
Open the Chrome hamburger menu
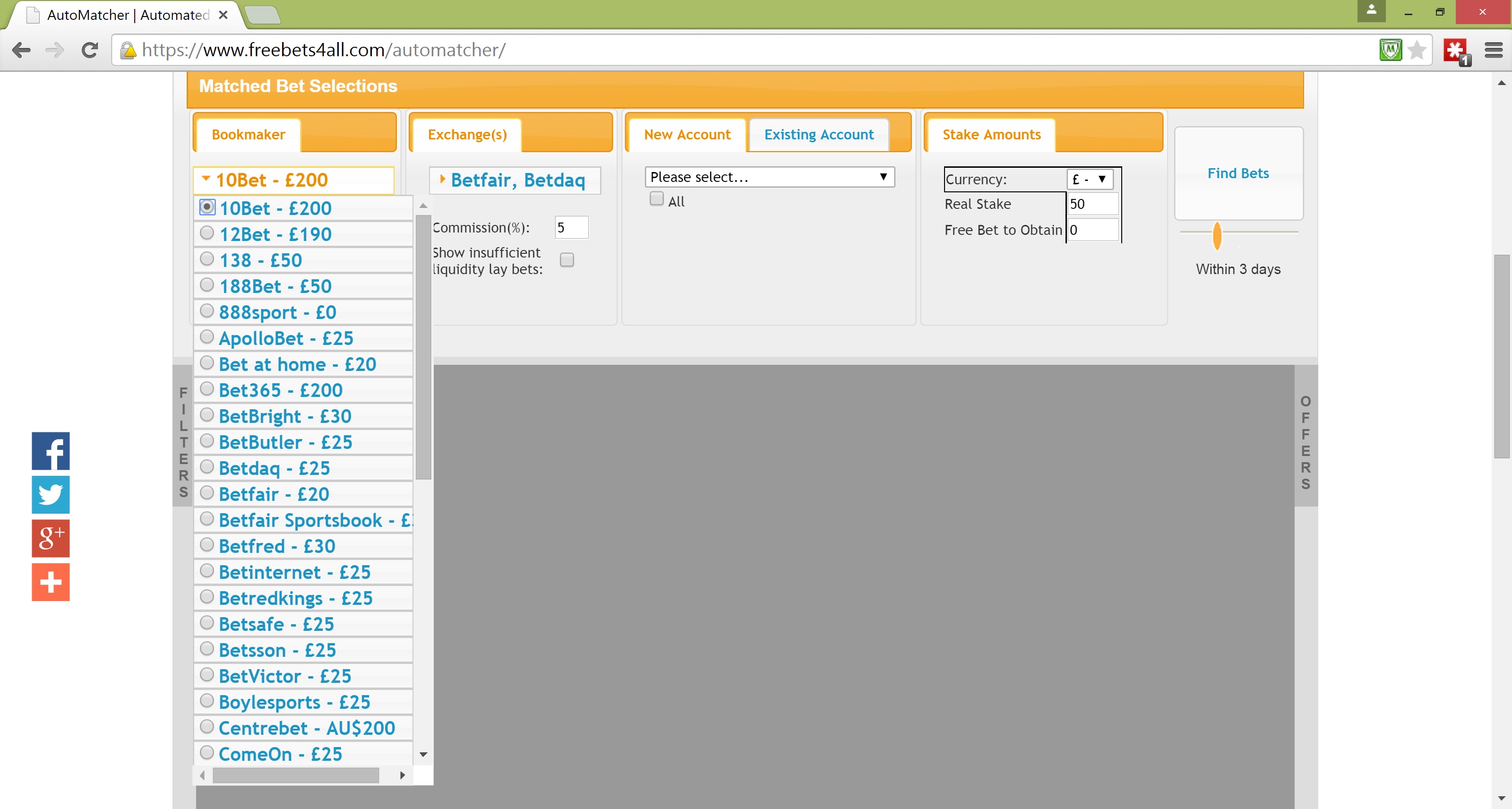(1493, 50)
